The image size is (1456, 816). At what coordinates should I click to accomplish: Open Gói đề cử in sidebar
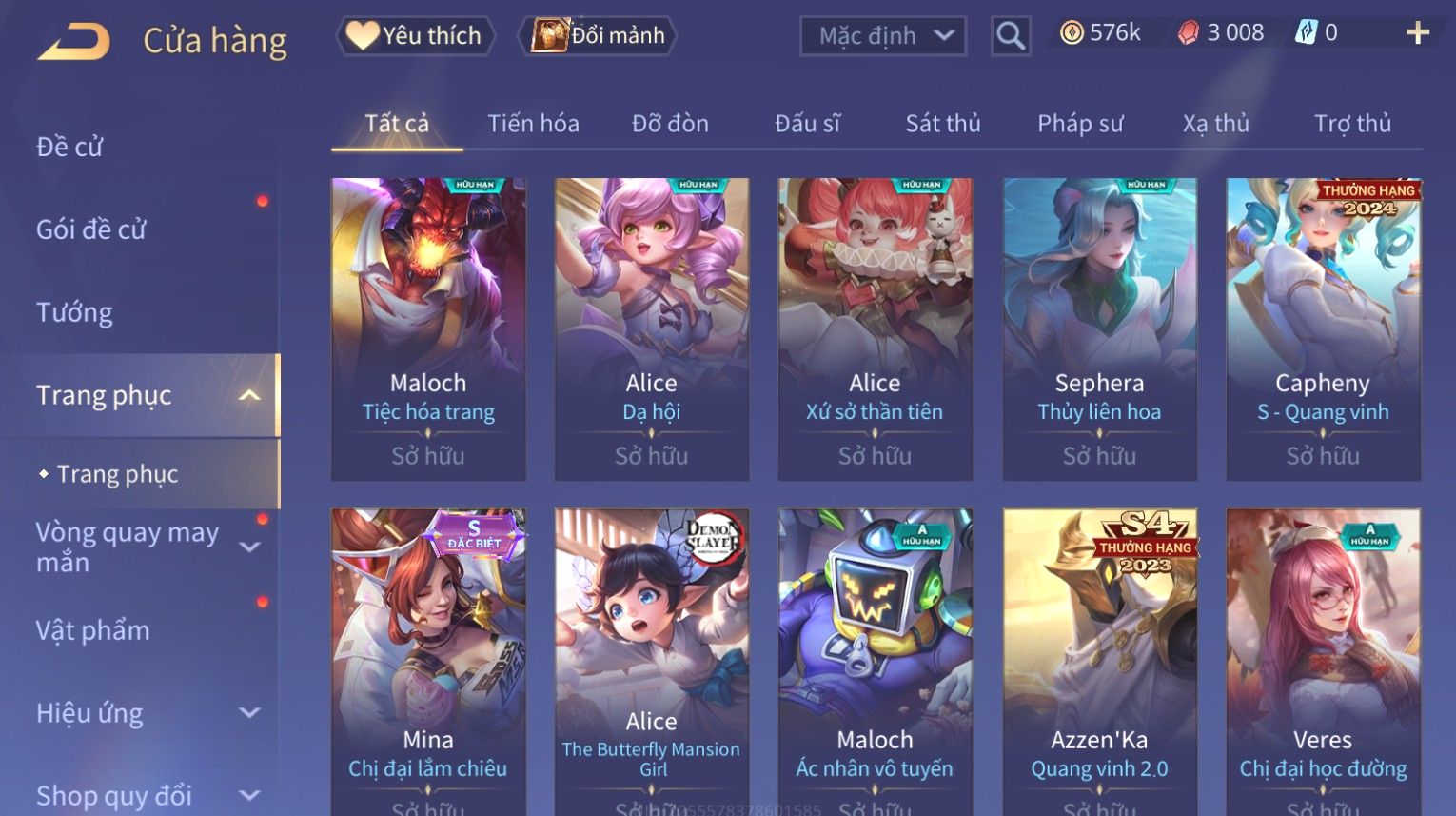[x=91, y=229]
